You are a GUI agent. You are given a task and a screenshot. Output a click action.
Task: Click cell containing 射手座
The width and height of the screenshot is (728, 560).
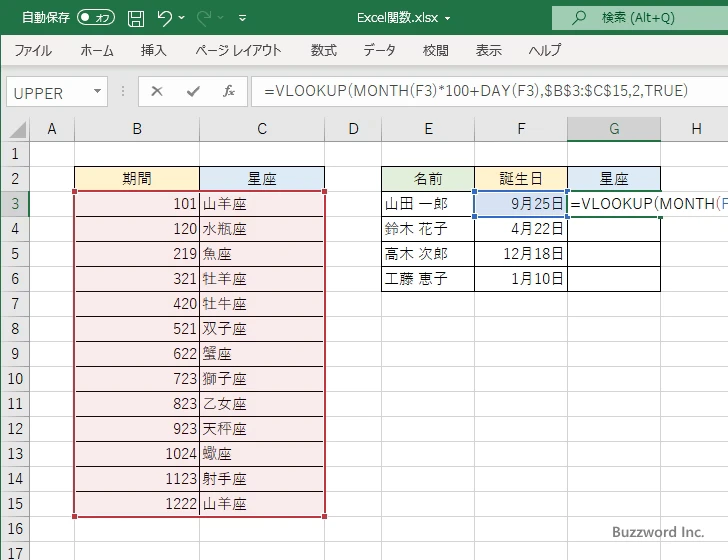pos(262,479)
